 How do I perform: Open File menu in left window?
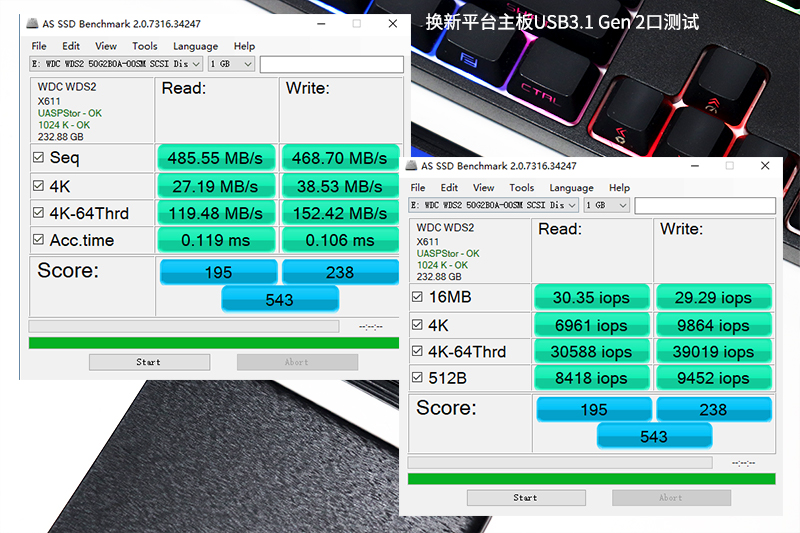point(39,46)
